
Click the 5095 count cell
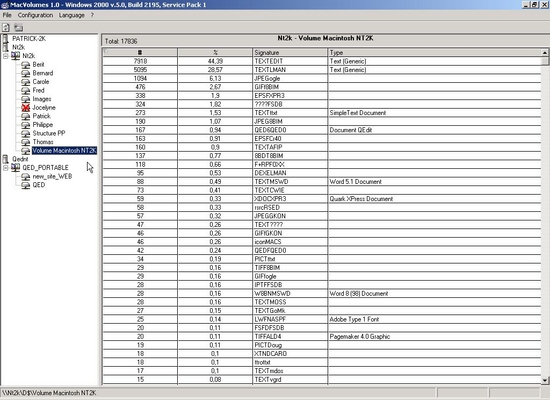tap(140, 69)
